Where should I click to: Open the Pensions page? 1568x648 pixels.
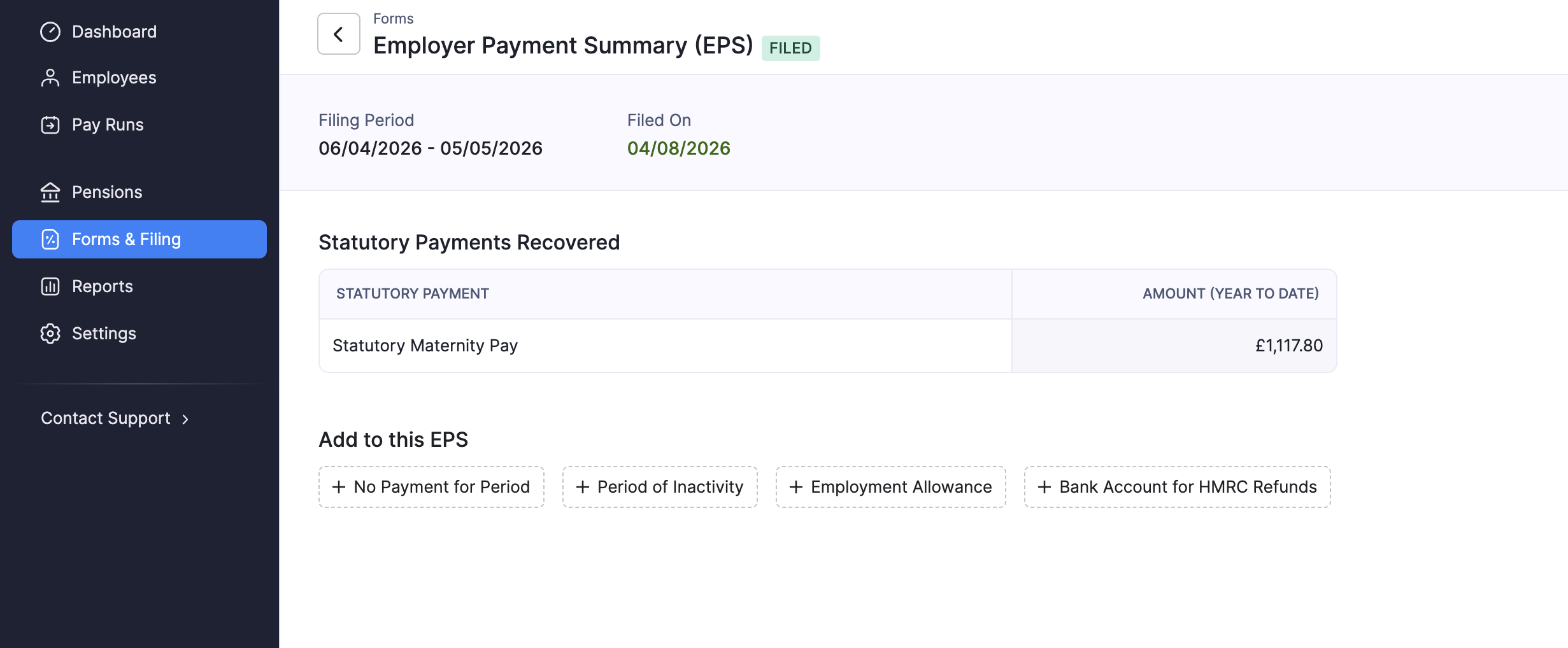pos(139,192)
